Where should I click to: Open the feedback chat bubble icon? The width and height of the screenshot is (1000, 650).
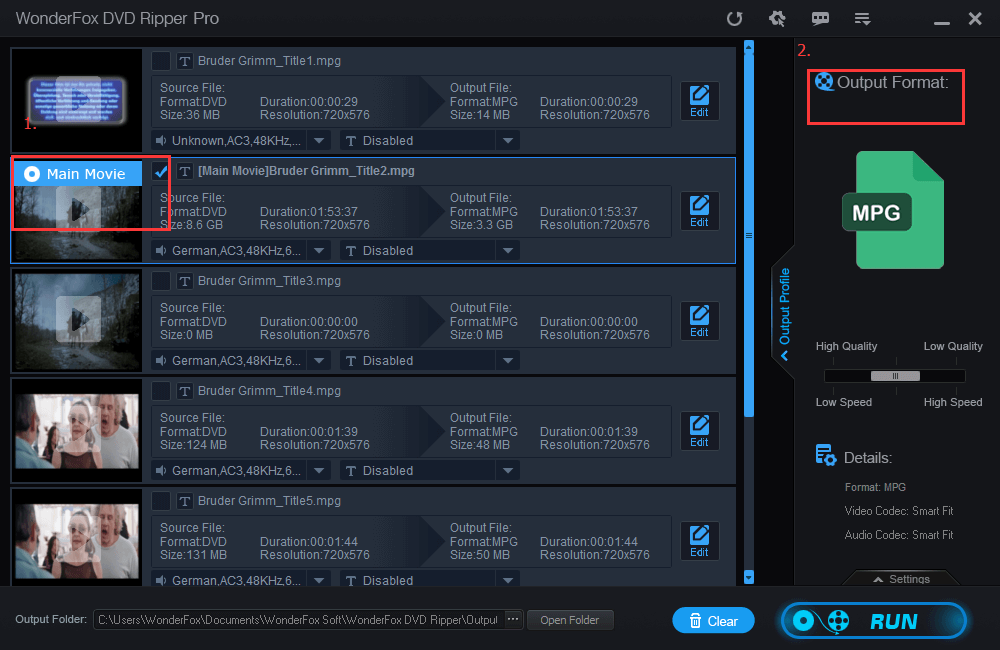pyautogui.click(x=820, y=19)
